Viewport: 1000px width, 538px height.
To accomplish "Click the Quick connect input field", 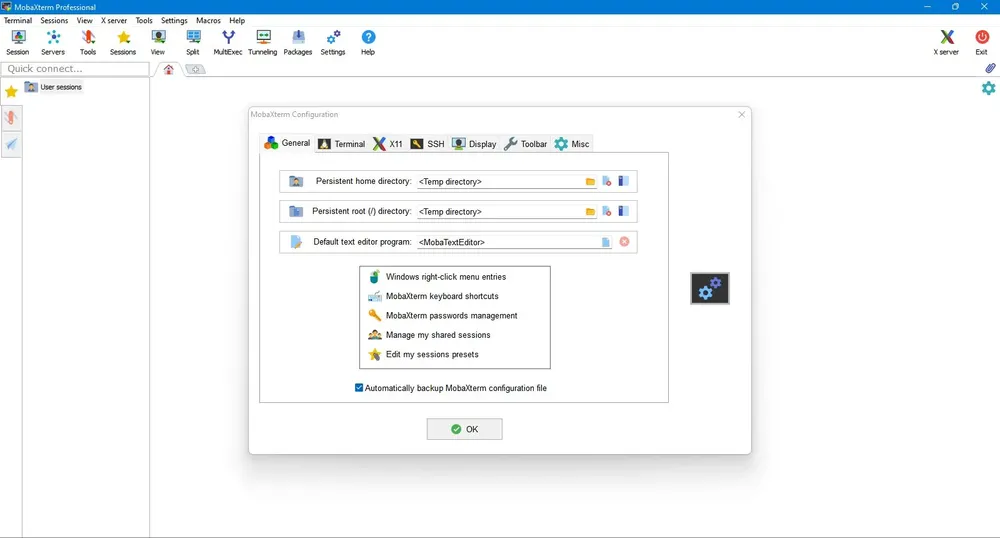I will point(75,68).
